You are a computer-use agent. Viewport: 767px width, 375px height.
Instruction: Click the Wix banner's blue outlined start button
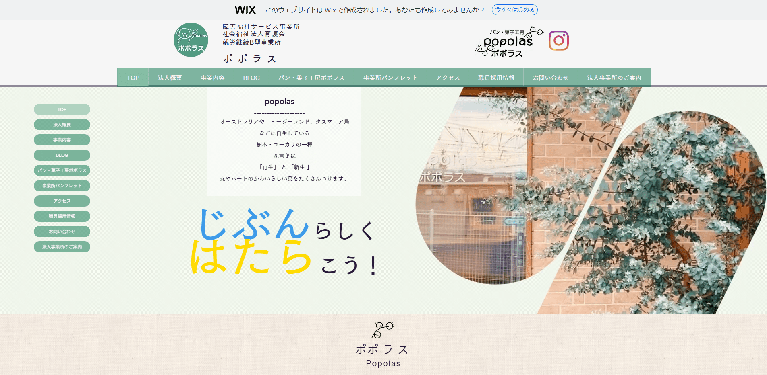(515, 10)
